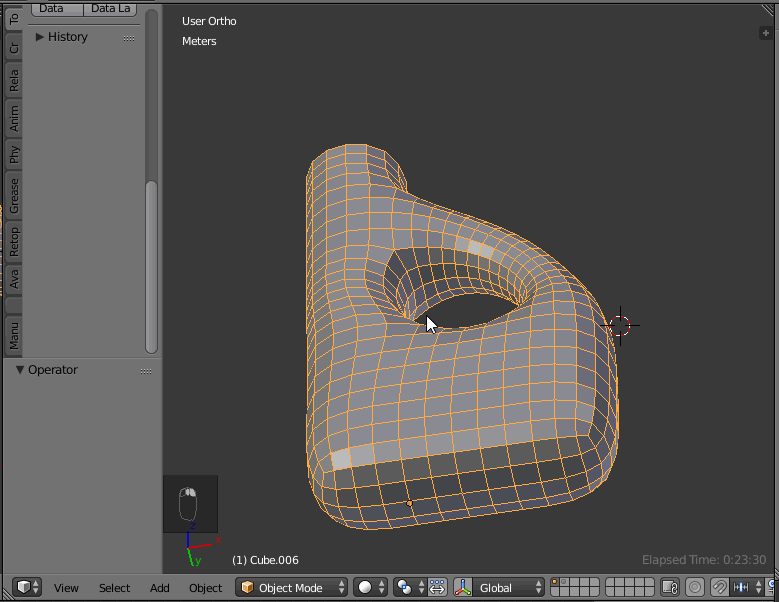Click the pivot point icon

pyautogui.click(x=404, y=588)
